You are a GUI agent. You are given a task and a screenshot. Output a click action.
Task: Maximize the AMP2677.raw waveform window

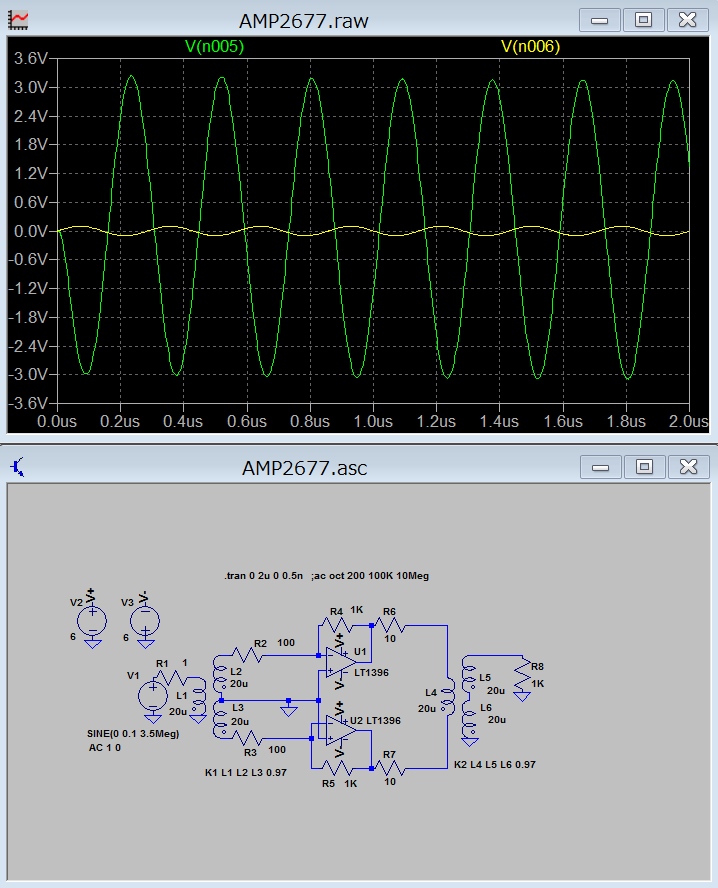(643, 20)
